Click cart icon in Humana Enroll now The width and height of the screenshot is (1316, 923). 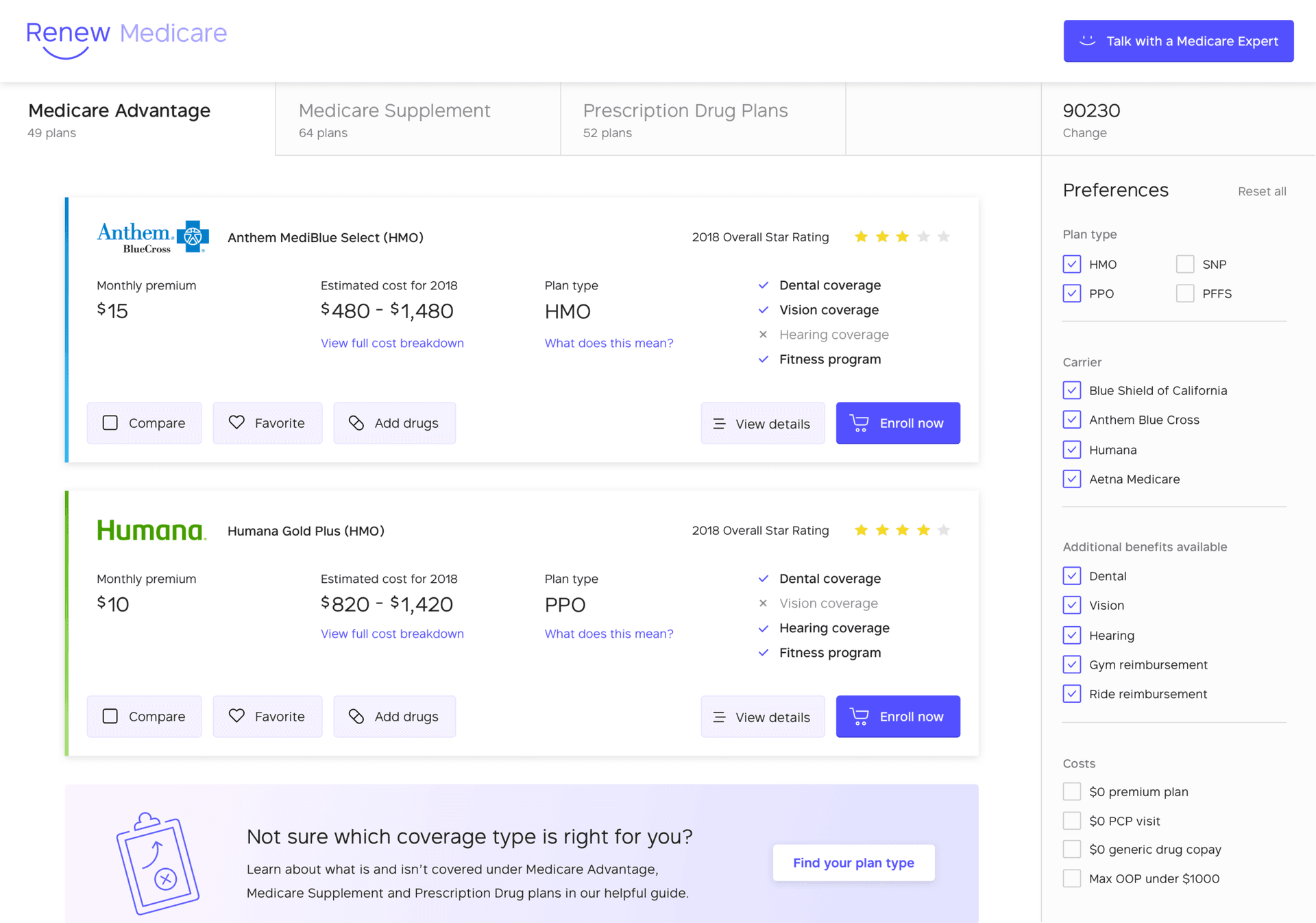[x=860, y=716]
